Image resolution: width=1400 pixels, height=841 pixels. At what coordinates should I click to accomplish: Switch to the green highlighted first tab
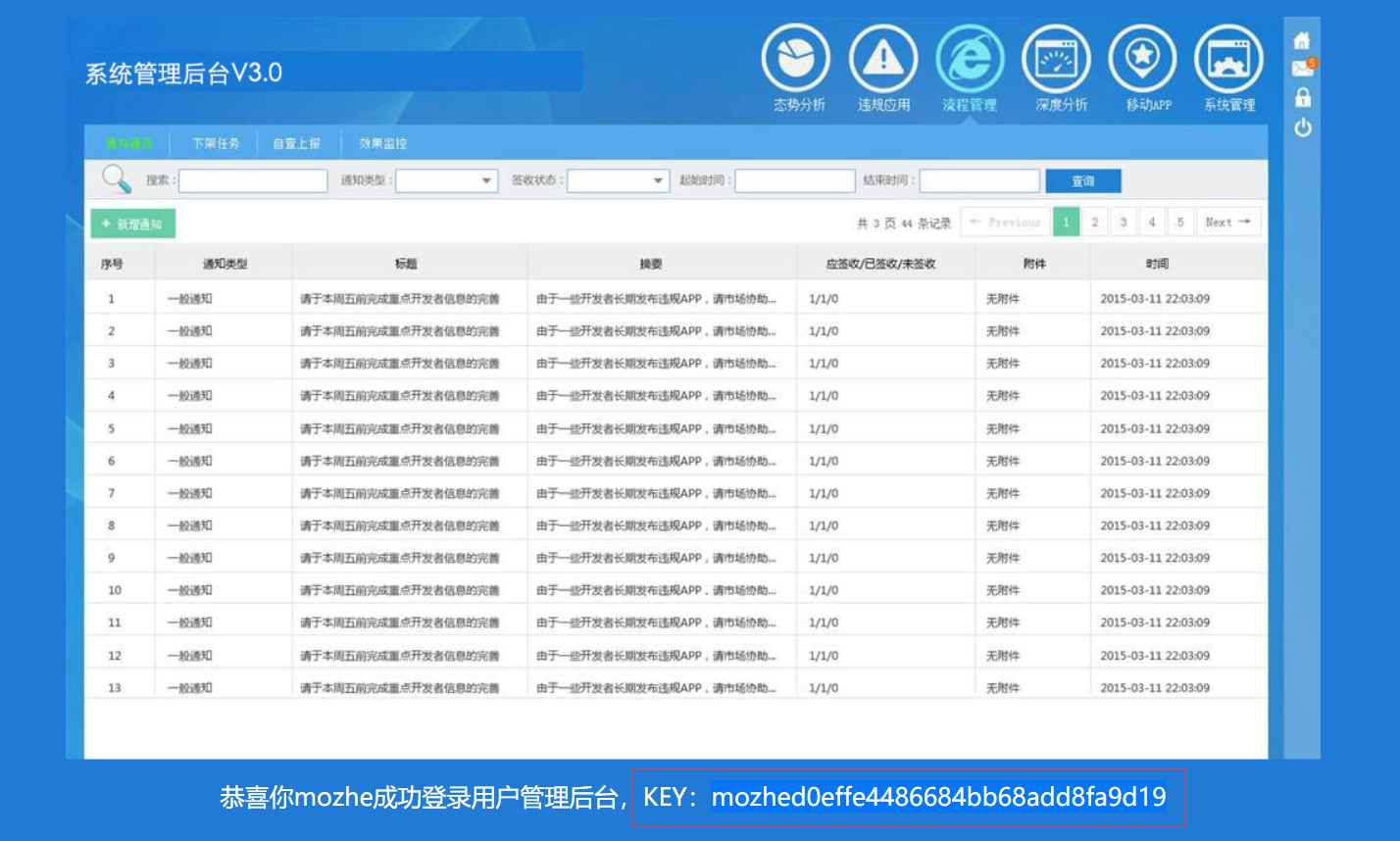[x=129, y=143]
